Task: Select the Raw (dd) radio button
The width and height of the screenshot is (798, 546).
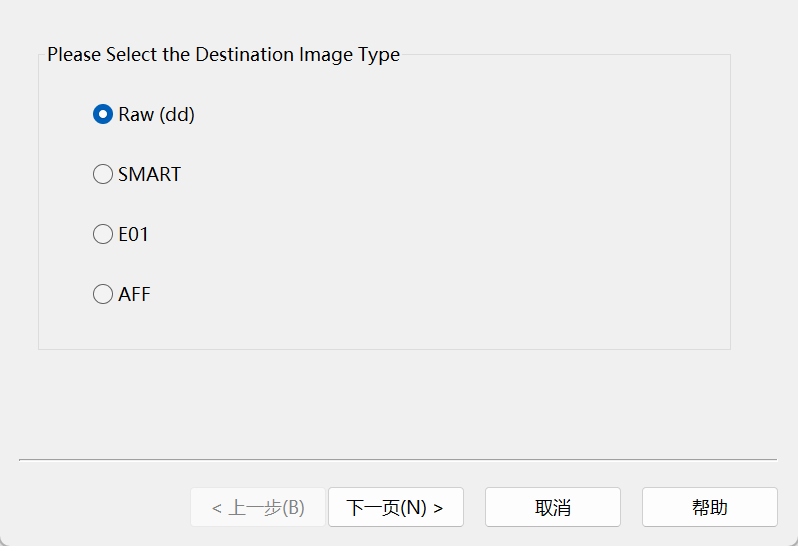Action: tap(144, 114)
